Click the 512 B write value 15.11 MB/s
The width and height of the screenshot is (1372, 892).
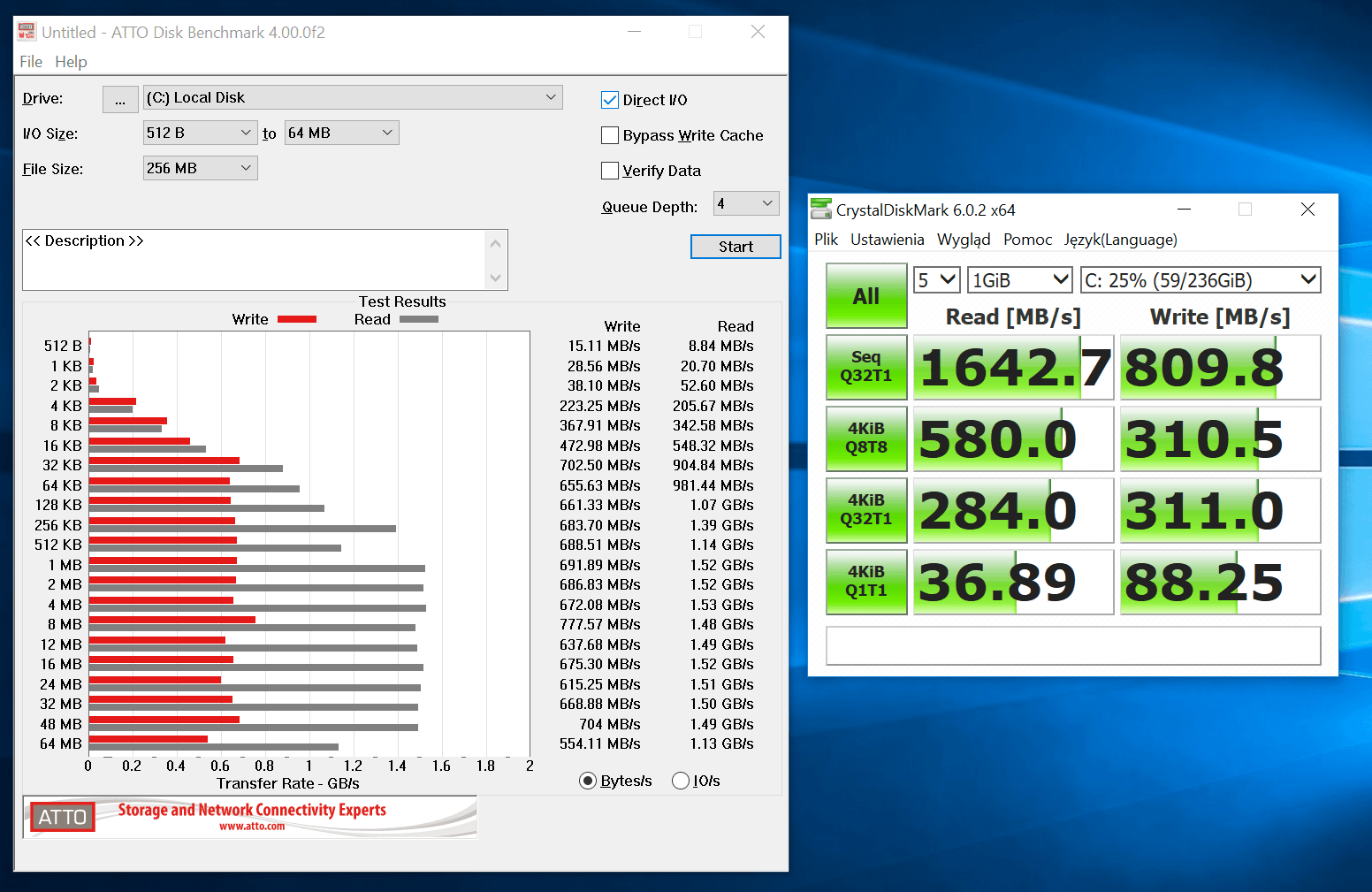[604, 346]
